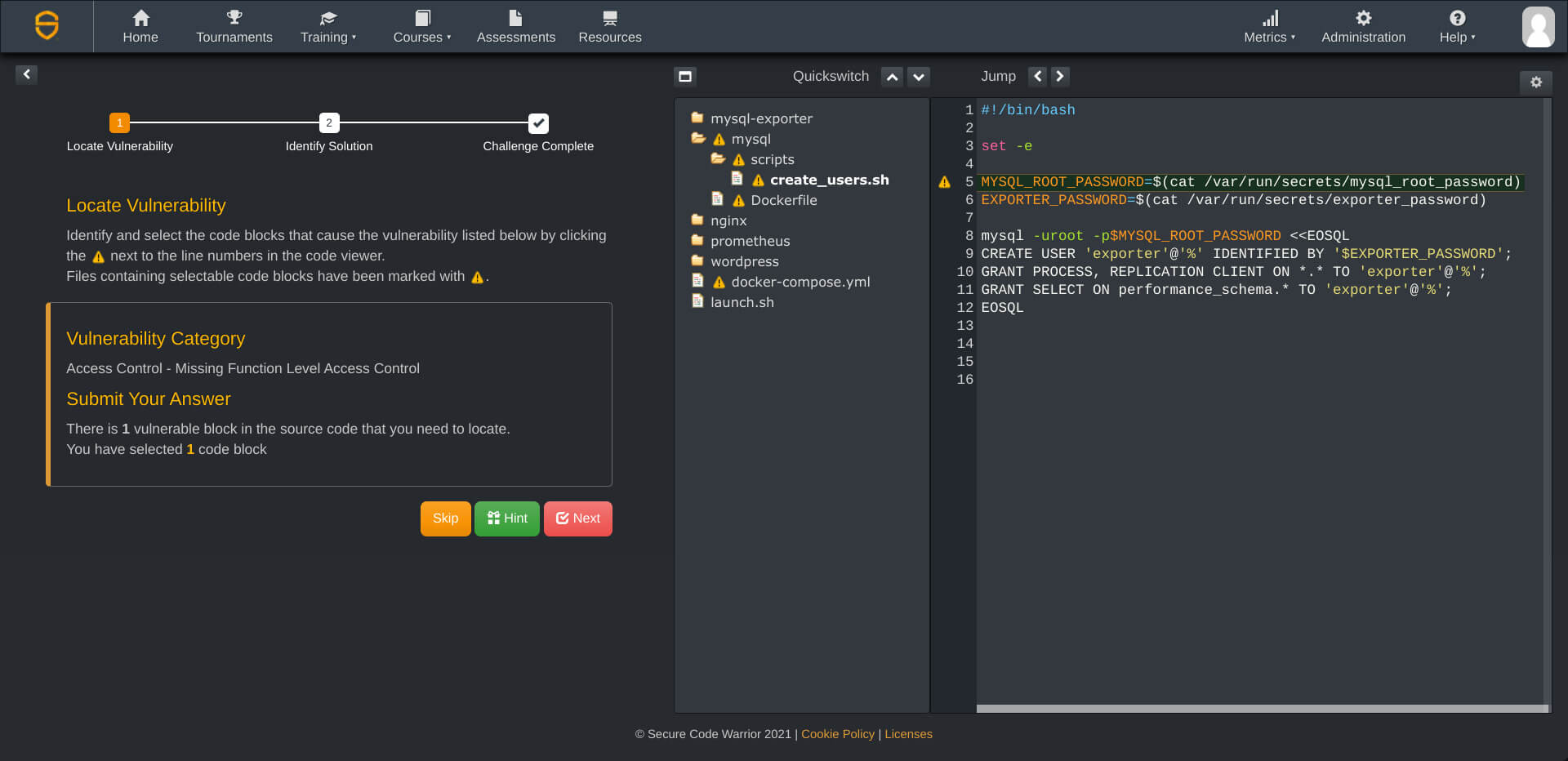The width and height of the screenshot is (1568, 761).
Task: Click the warning icon on Dockerfile
Action: coord(737,199)
